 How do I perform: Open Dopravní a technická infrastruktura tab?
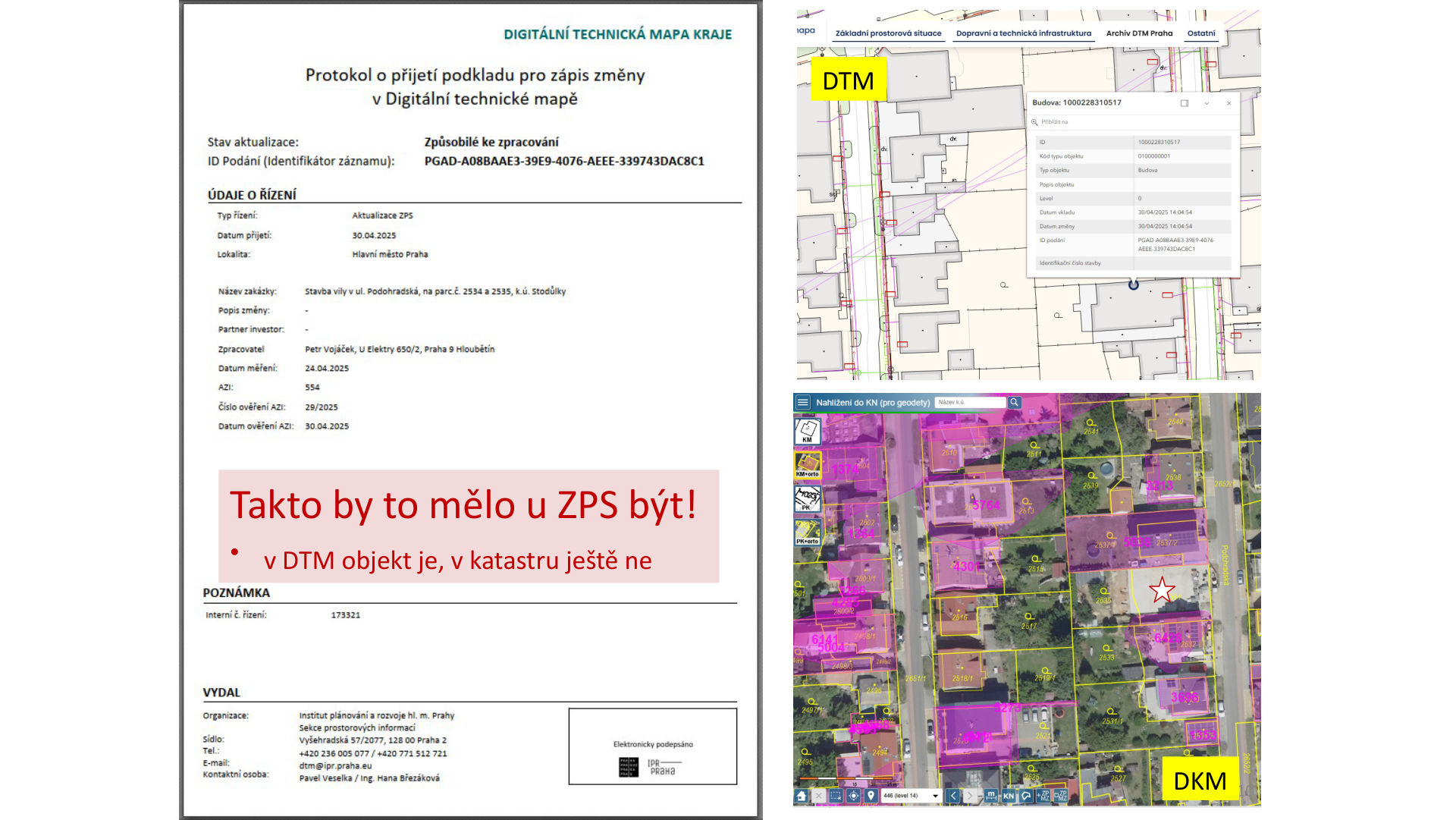pos(1023,33)
